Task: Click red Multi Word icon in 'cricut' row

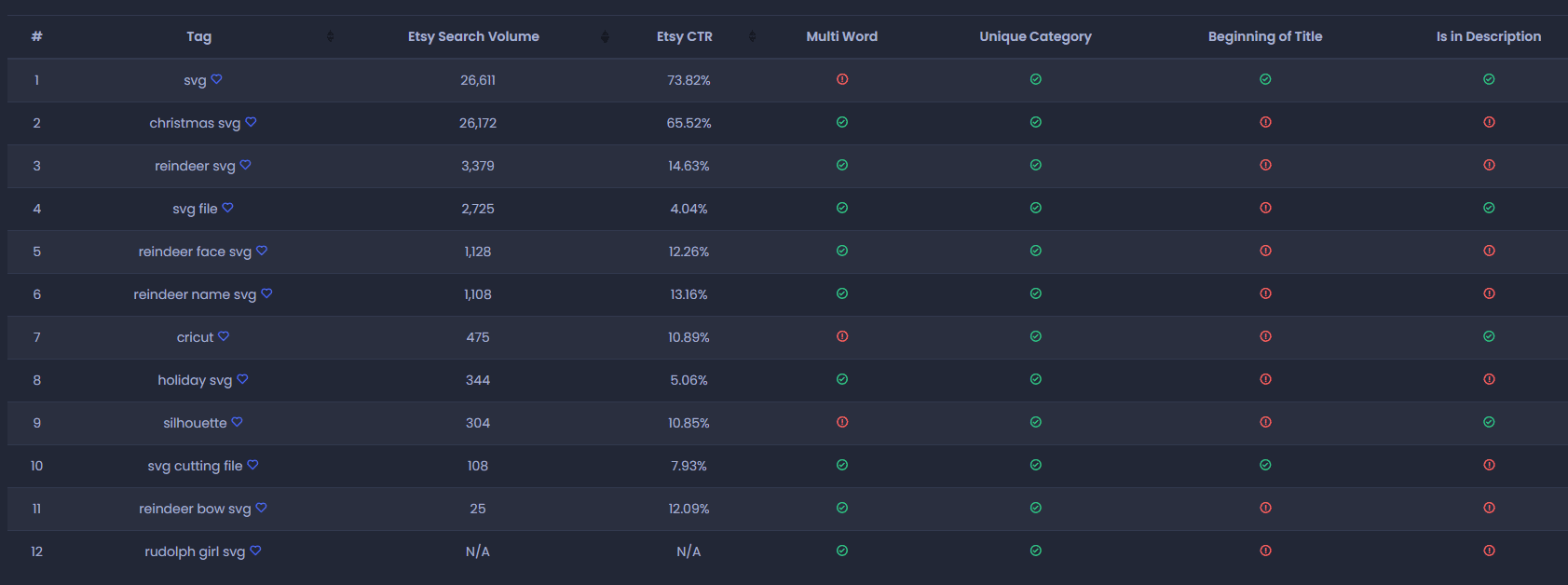Action: point(842,336)
